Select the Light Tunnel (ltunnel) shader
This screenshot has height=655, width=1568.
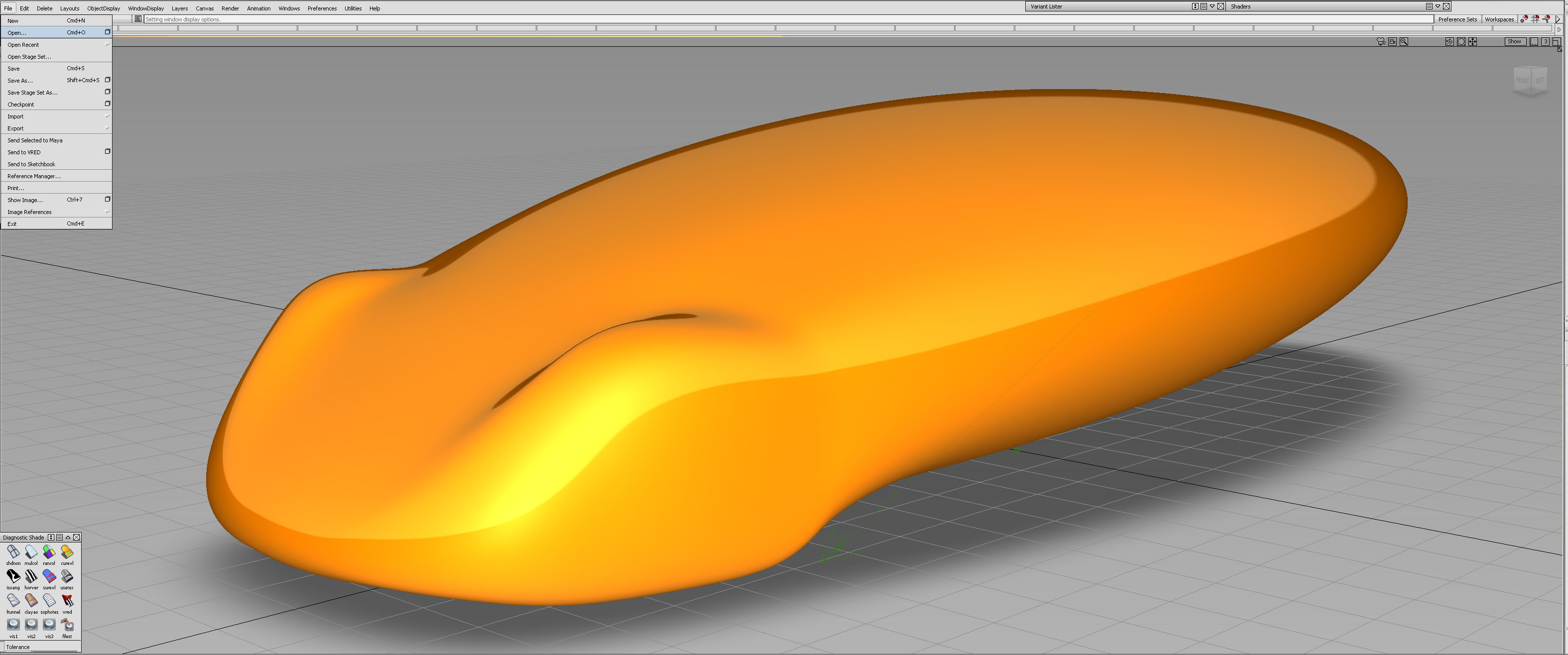[13, 601]
